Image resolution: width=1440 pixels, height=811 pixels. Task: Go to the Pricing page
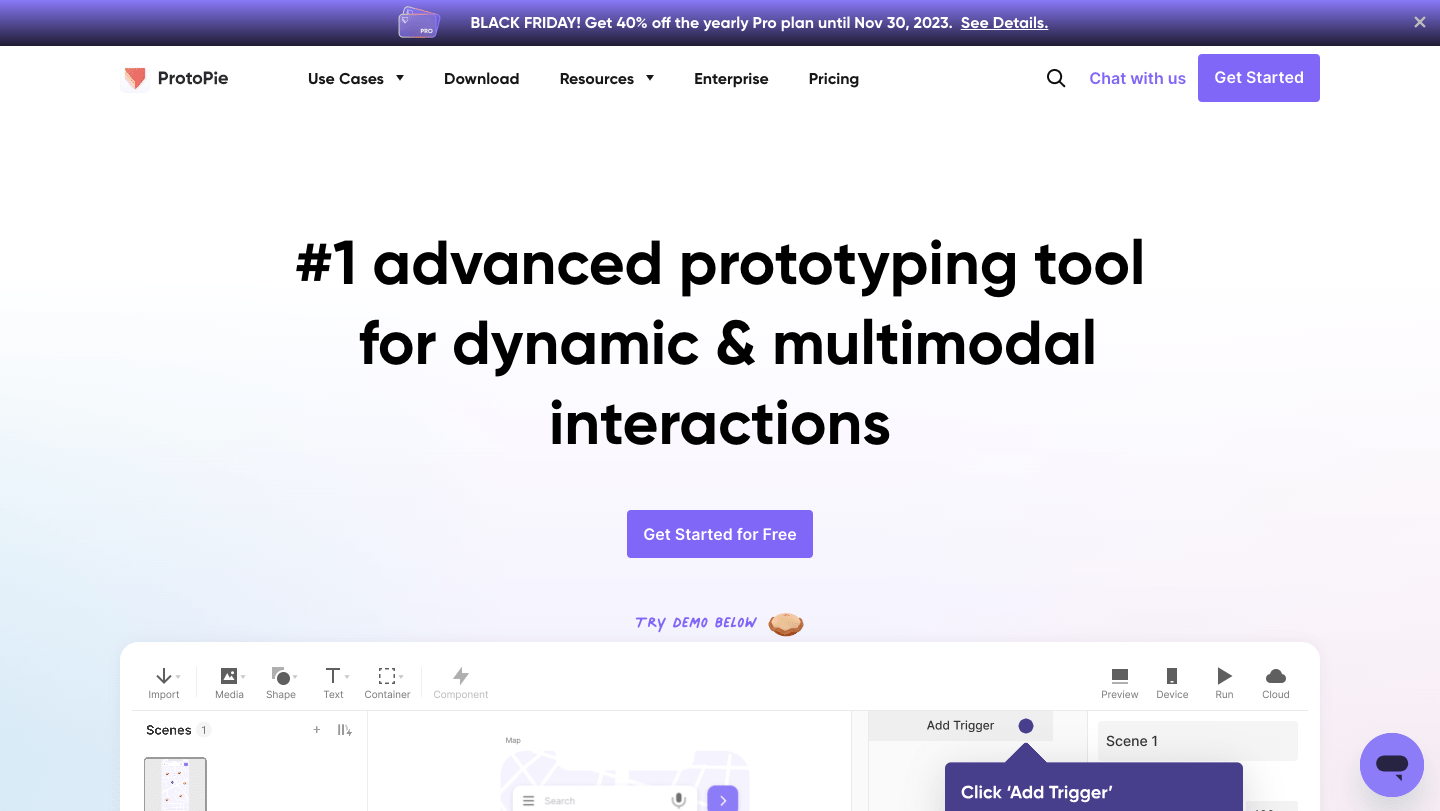[x=833, y=78]
